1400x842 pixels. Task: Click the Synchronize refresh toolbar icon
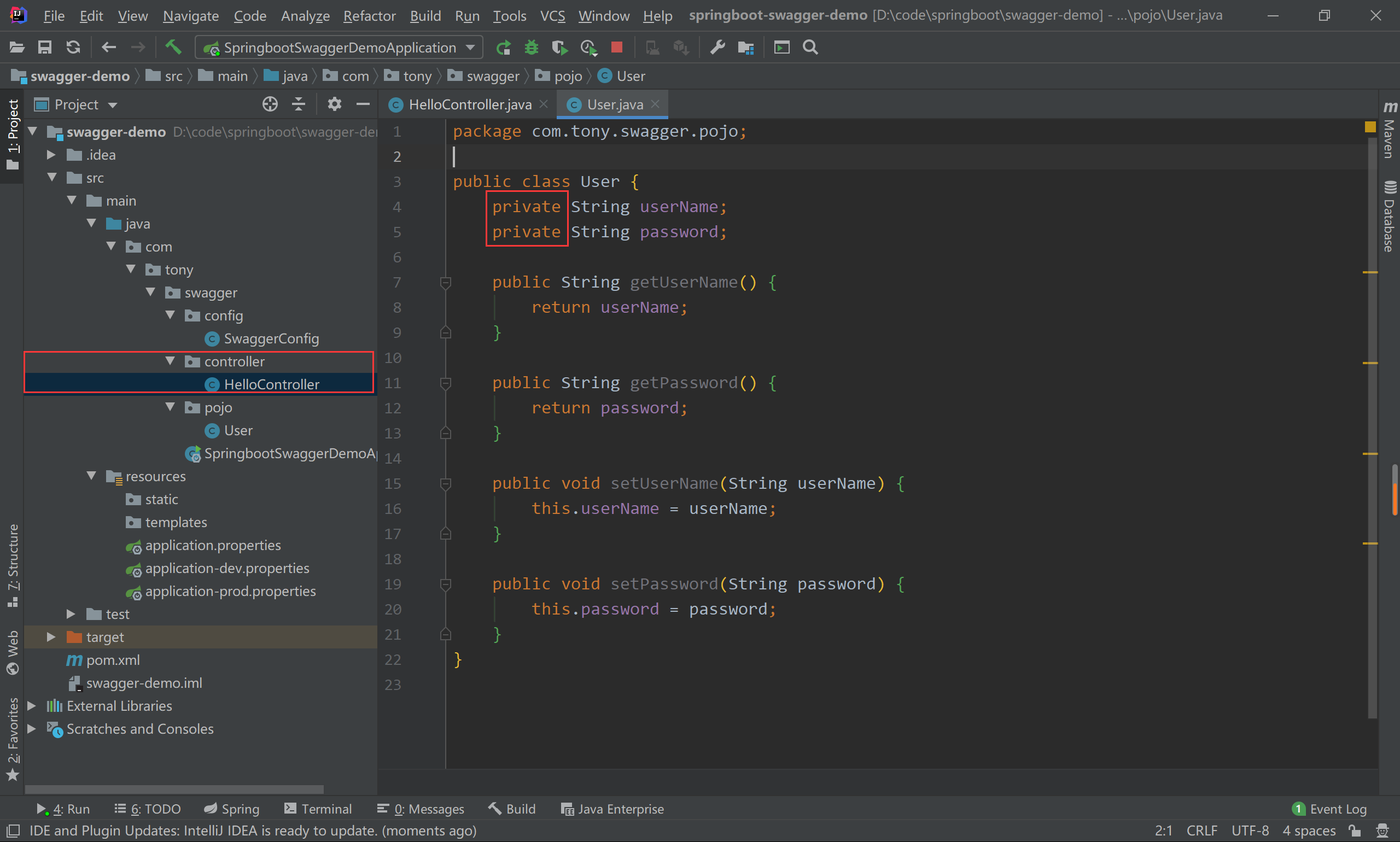73,48
